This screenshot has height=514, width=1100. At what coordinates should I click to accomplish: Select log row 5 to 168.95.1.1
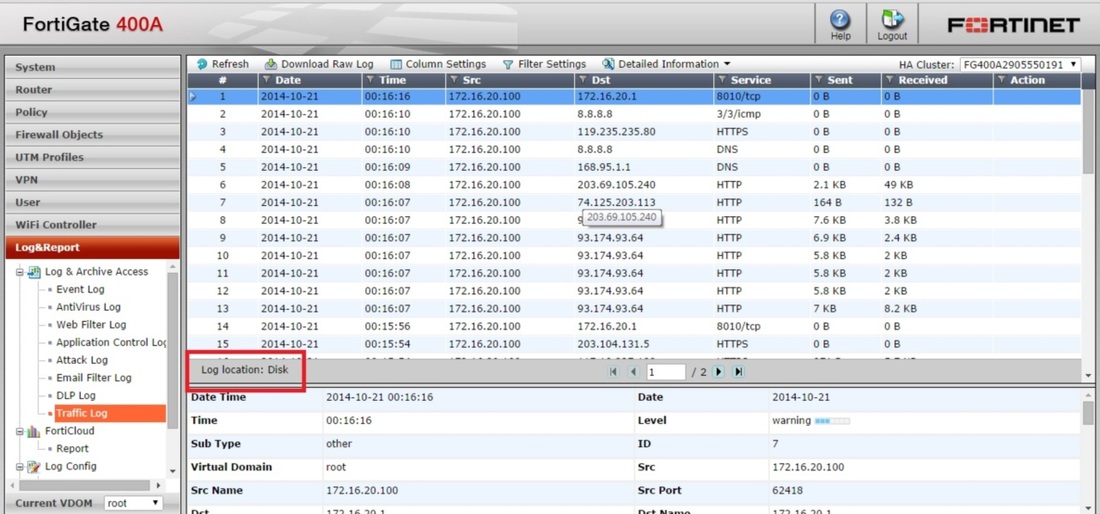(634, 167)
